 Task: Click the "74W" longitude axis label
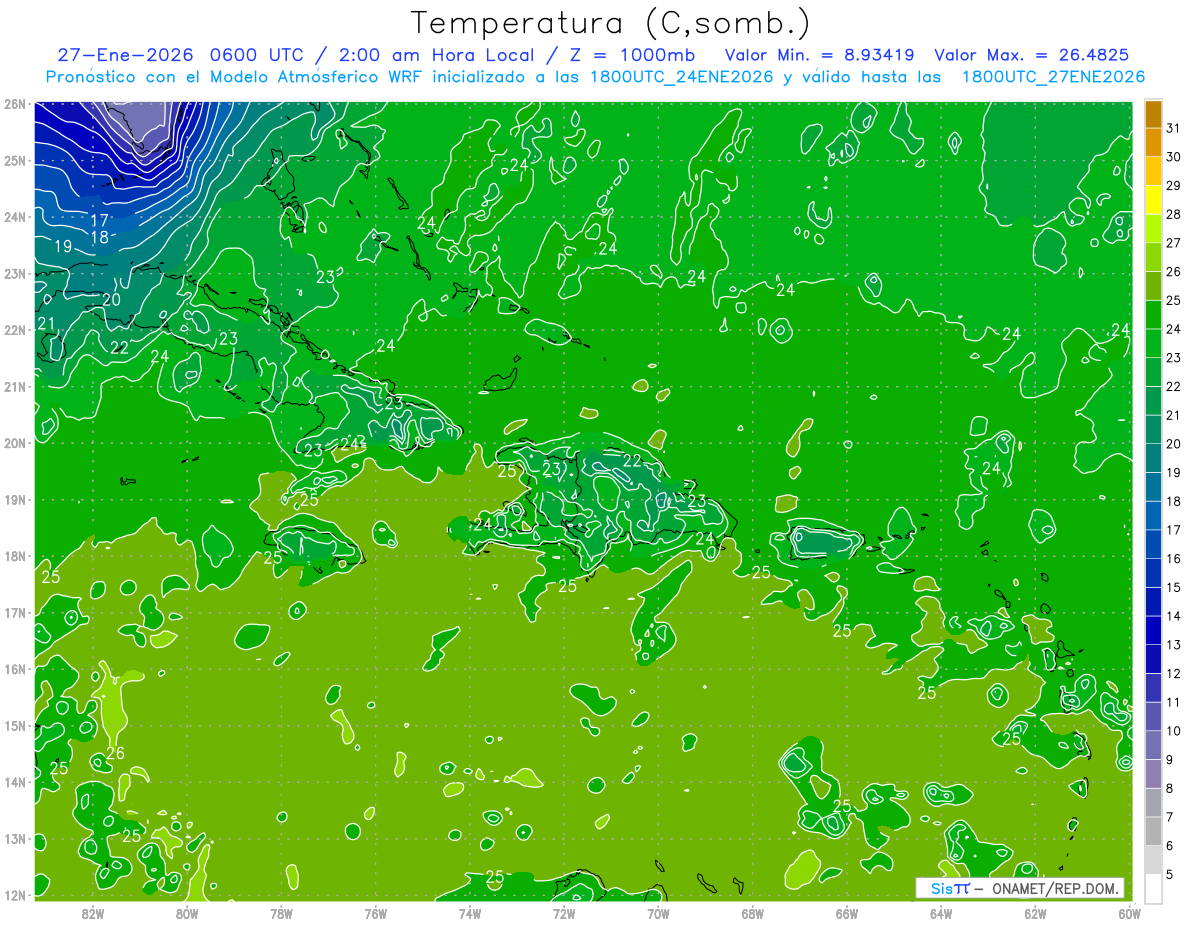click(470, 913)
